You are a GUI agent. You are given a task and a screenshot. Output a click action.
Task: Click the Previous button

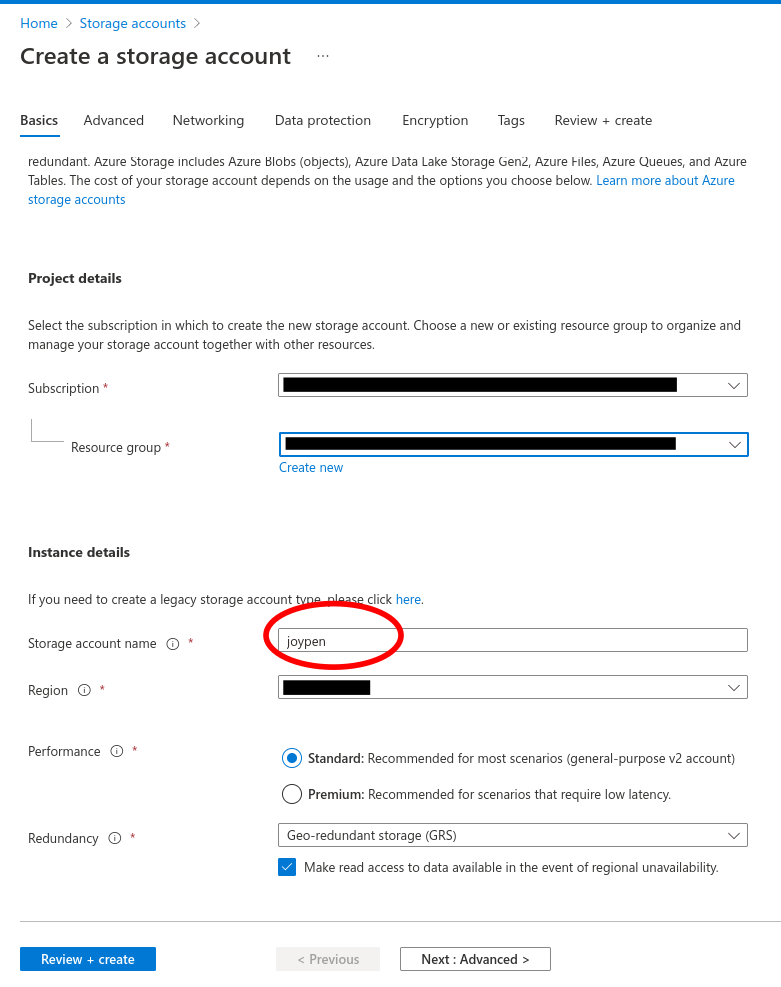[328, 959]
